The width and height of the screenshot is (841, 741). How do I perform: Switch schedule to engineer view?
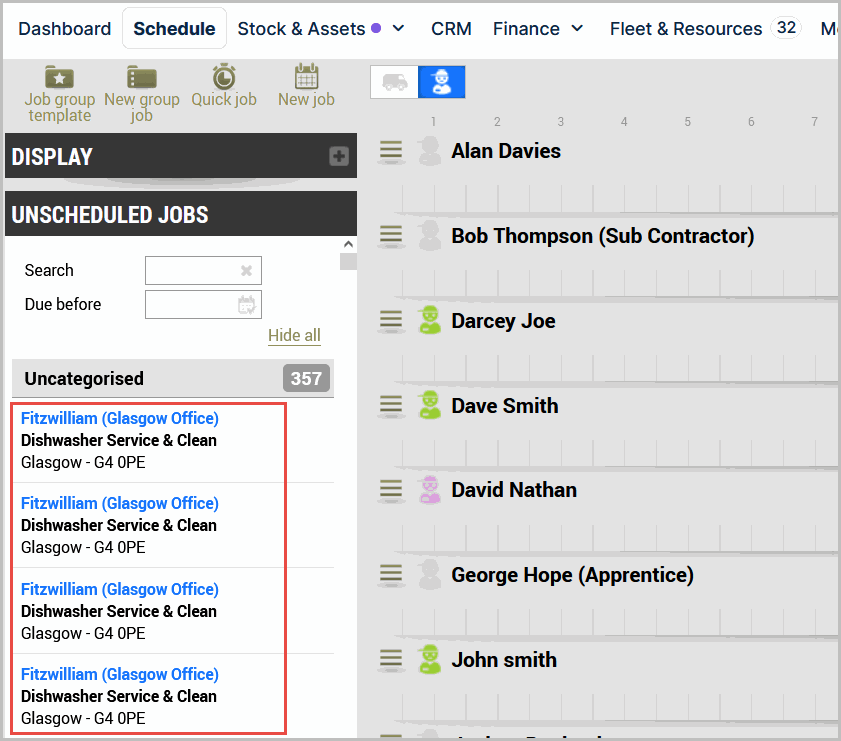pyautogui.click(x=441, y=82)
